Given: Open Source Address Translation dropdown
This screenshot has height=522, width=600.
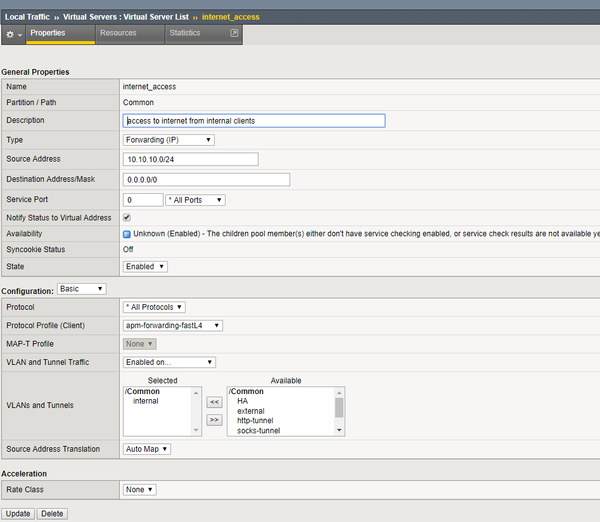Looking at the screenshot, I should click(146, 449).
